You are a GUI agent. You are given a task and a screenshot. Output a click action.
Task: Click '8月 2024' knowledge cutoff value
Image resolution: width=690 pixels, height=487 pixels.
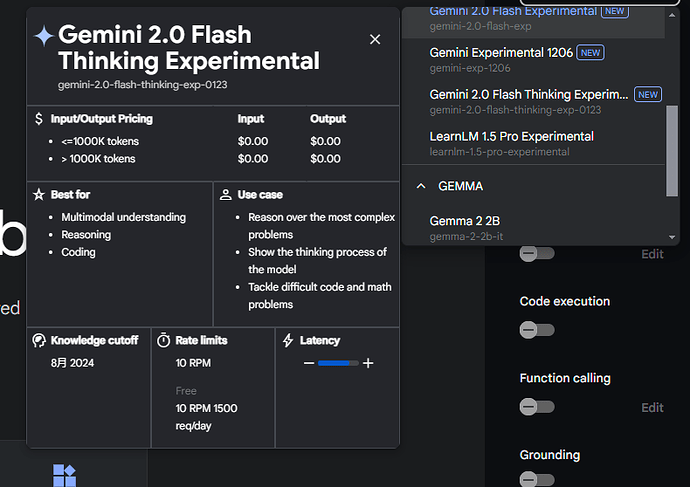(72, 363)
